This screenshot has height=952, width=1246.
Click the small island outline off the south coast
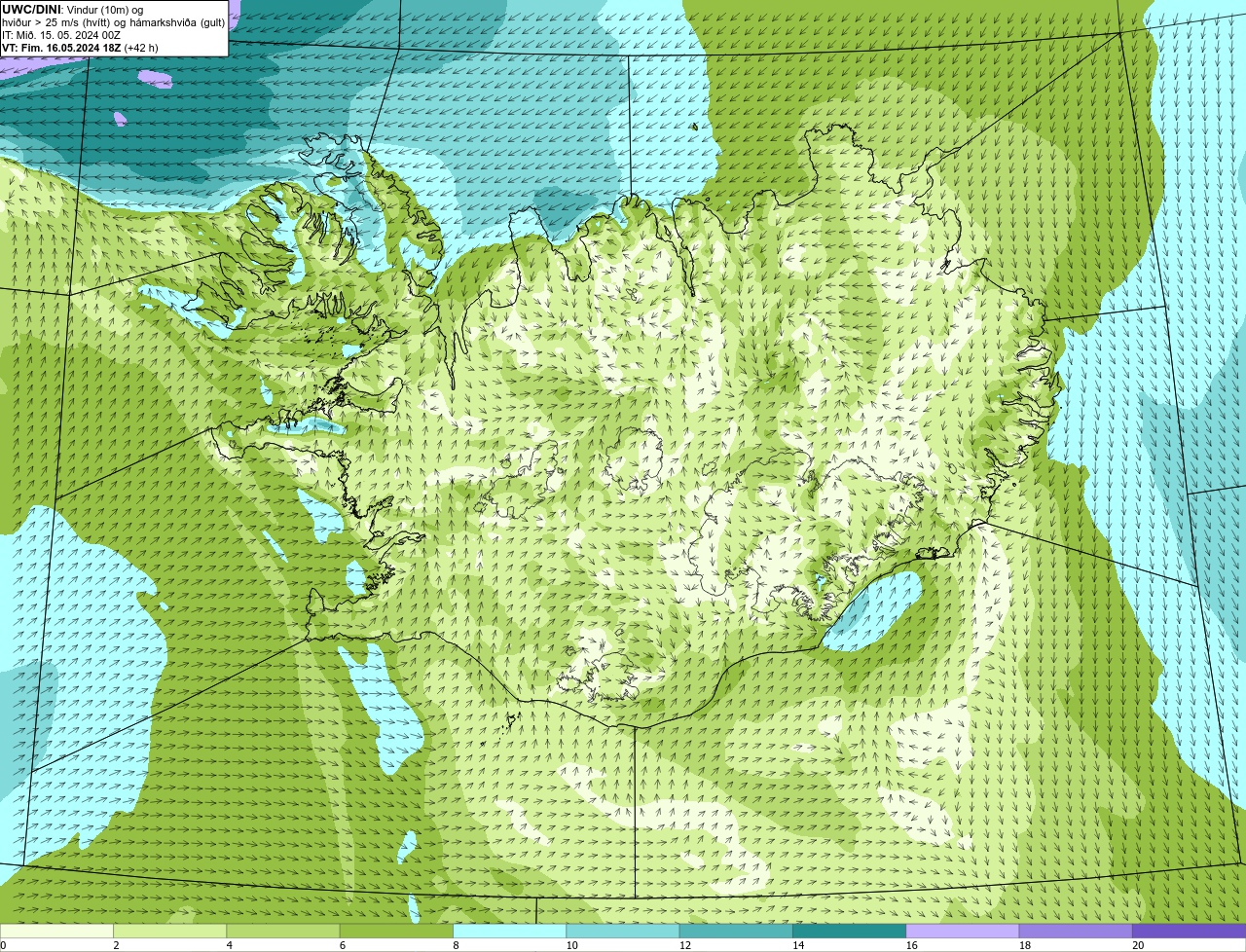pos(511,720)
